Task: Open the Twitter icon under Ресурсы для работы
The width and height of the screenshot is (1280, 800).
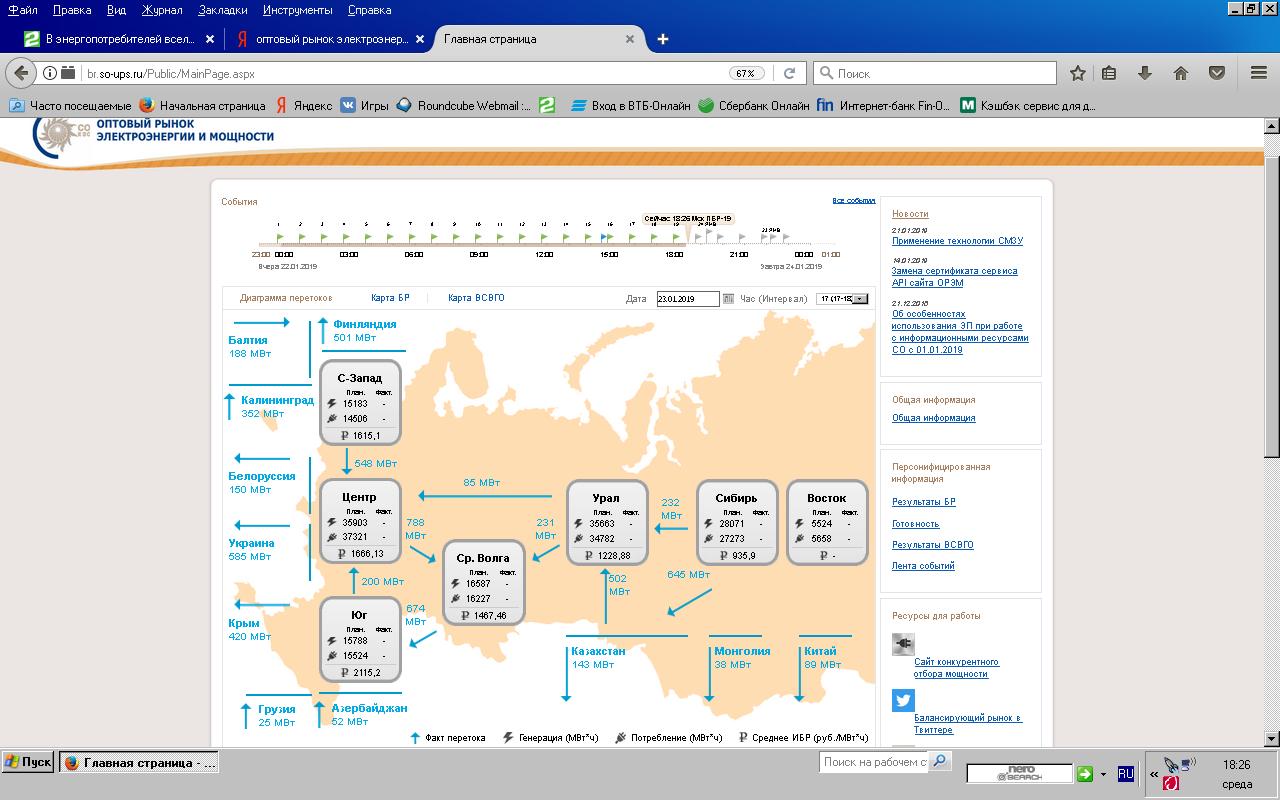Action: (x=903, y=701)
